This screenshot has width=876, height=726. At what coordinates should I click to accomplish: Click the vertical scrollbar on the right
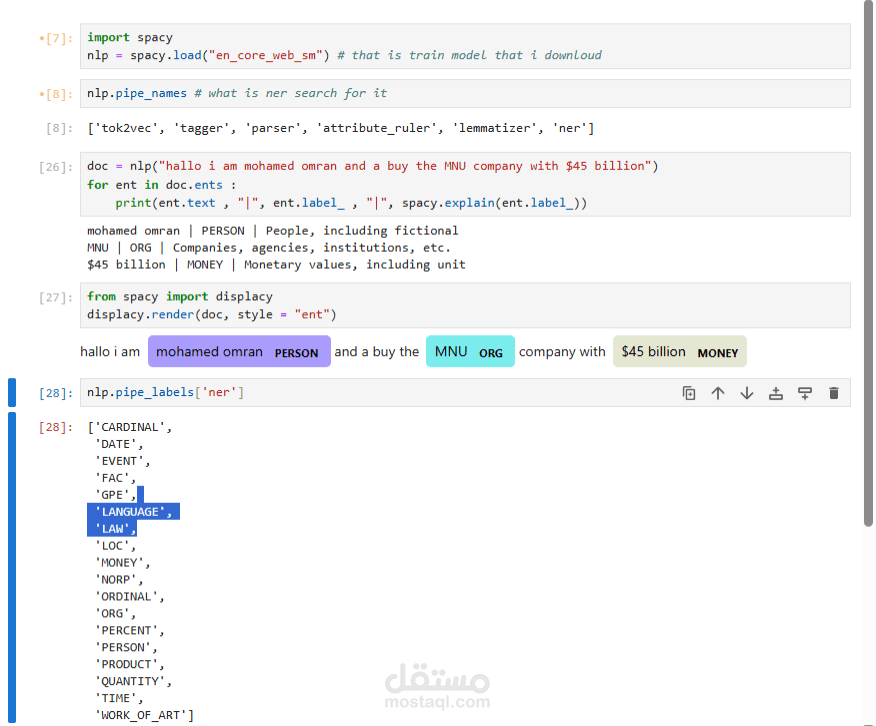868,262
